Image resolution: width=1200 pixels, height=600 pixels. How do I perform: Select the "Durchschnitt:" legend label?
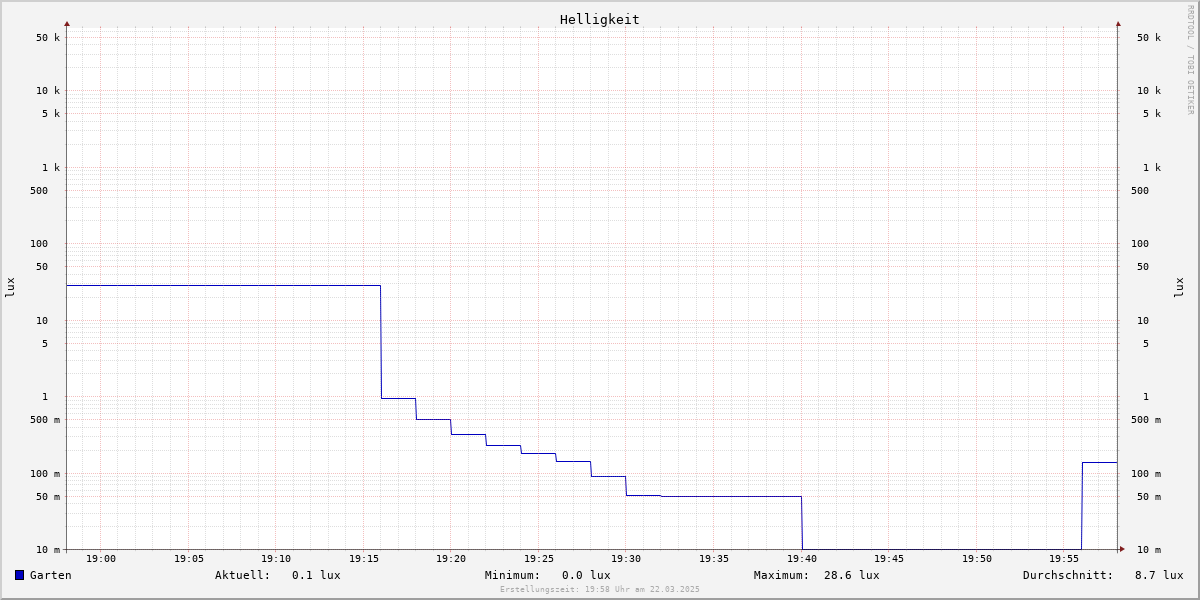tap(1068, 575)
